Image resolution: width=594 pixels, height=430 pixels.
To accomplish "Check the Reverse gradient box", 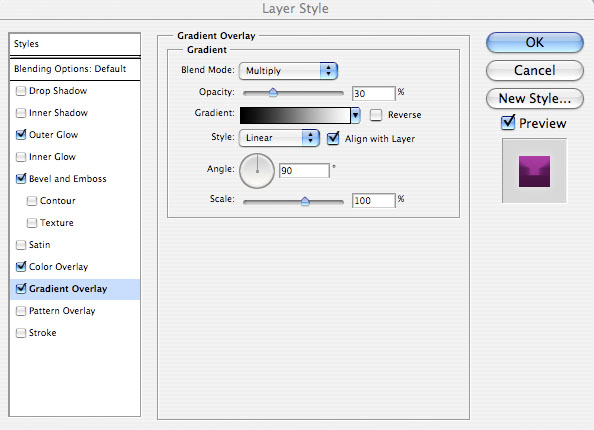I will 376,115.
